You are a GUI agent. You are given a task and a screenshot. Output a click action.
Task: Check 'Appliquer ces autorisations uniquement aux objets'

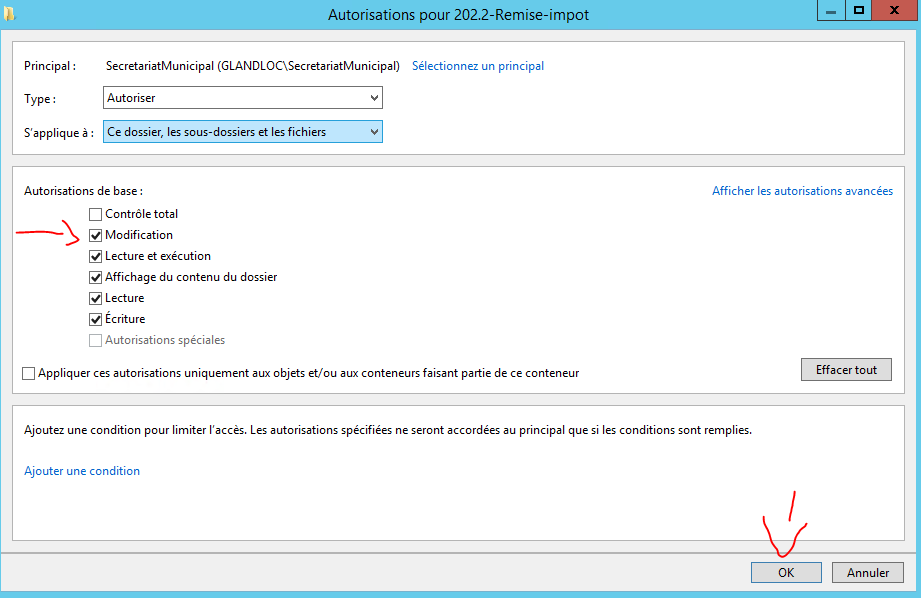(29, 373)
